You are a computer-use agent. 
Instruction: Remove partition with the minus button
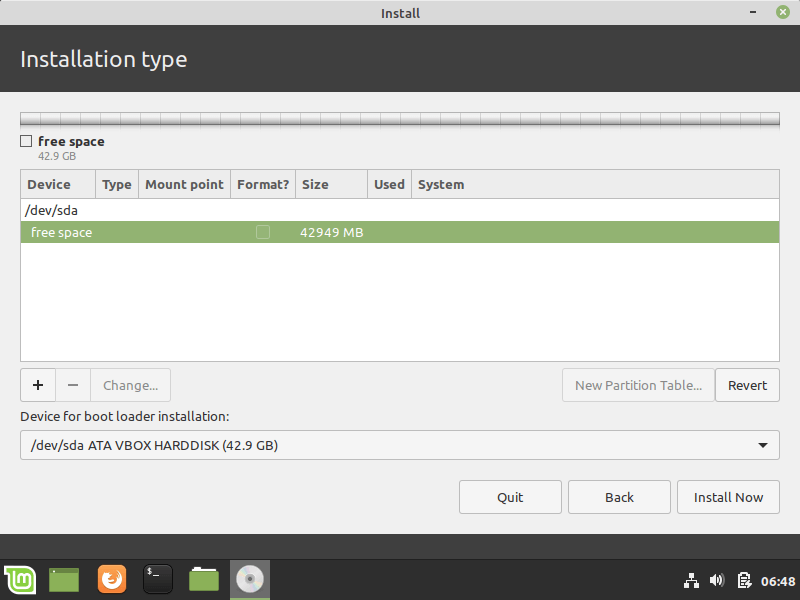[73, 385]
